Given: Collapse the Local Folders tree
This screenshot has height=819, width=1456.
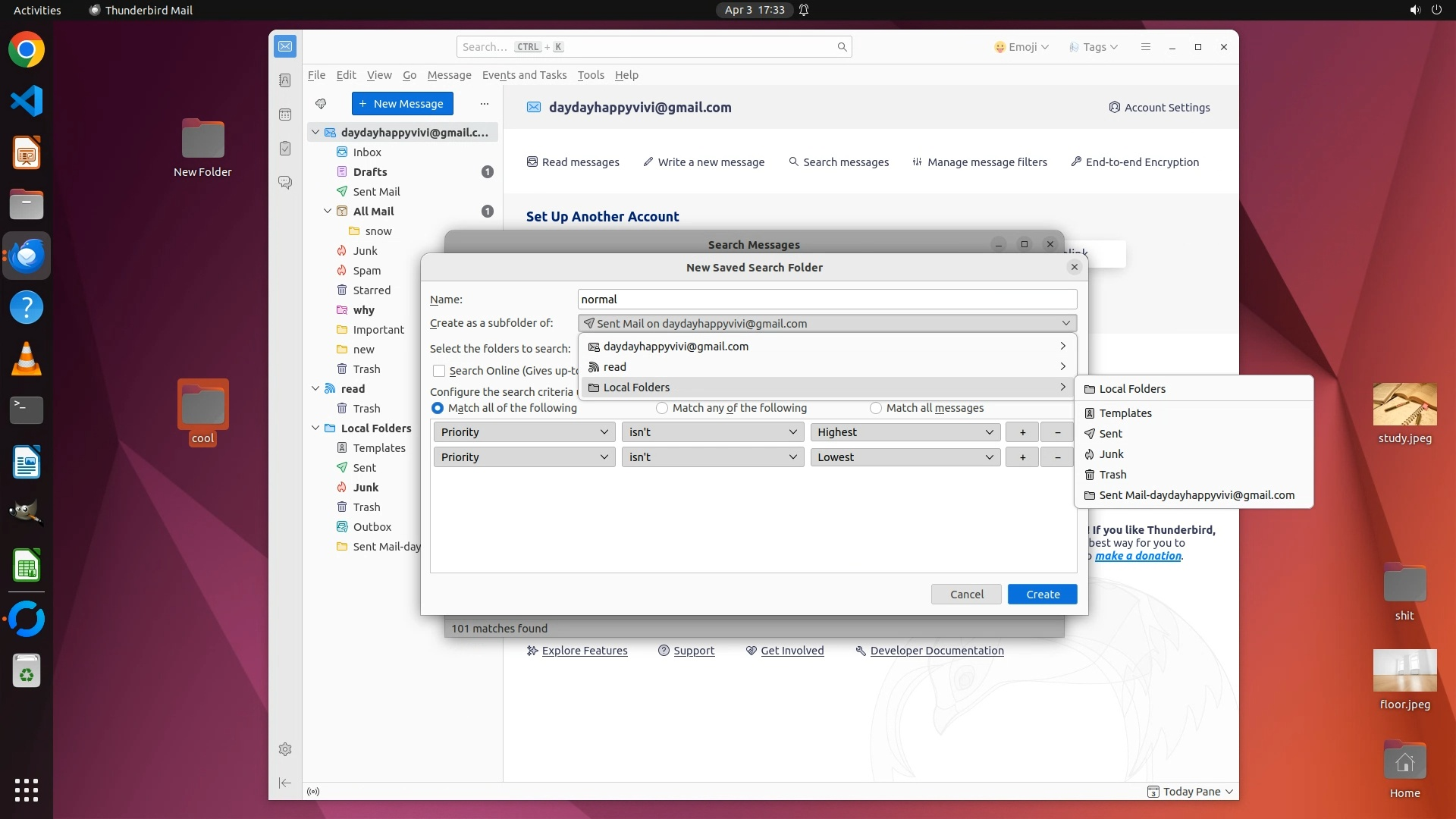Looking at the screenshot, I should coord(315,428).
